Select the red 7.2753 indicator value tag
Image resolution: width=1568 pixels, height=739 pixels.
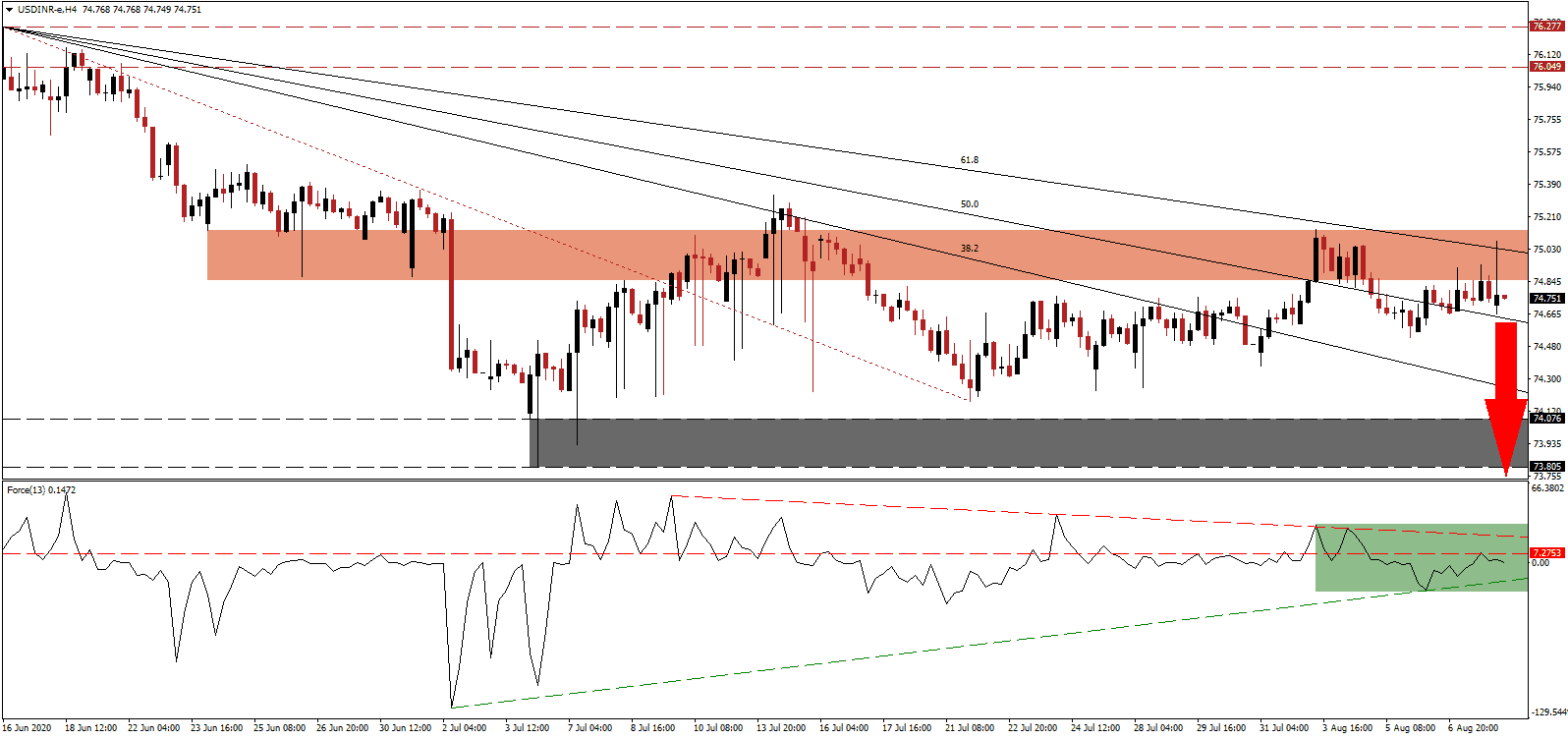1546,553
